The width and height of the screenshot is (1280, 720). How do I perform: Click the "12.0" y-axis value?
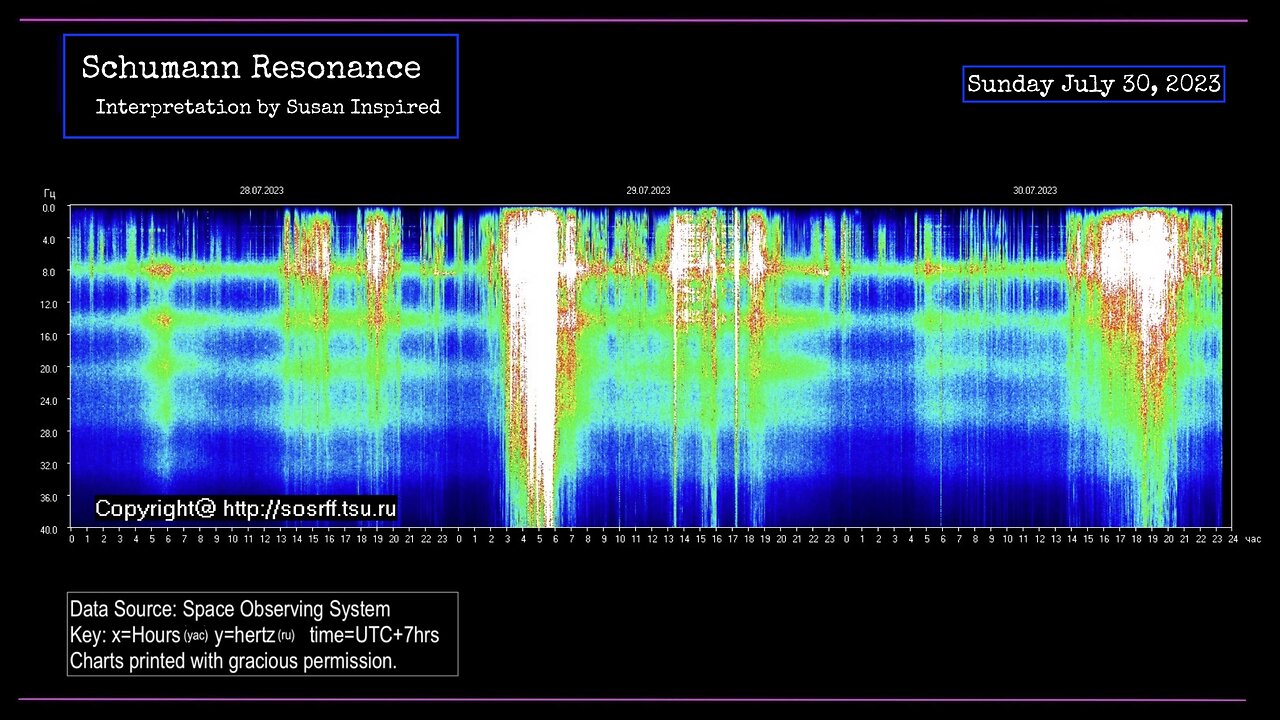49,304
